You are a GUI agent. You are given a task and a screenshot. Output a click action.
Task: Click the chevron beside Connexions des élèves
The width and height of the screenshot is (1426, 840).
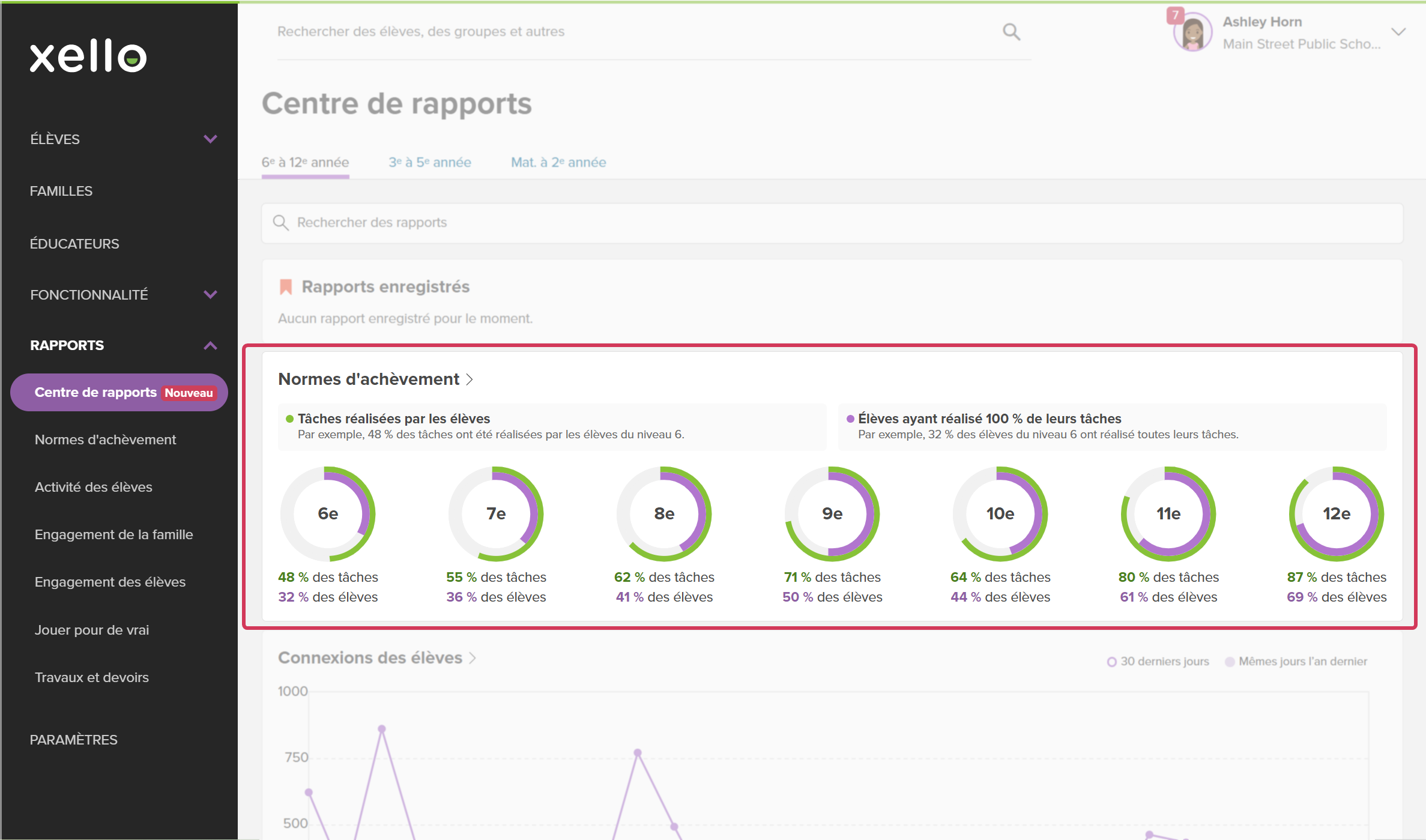[473, 658]
